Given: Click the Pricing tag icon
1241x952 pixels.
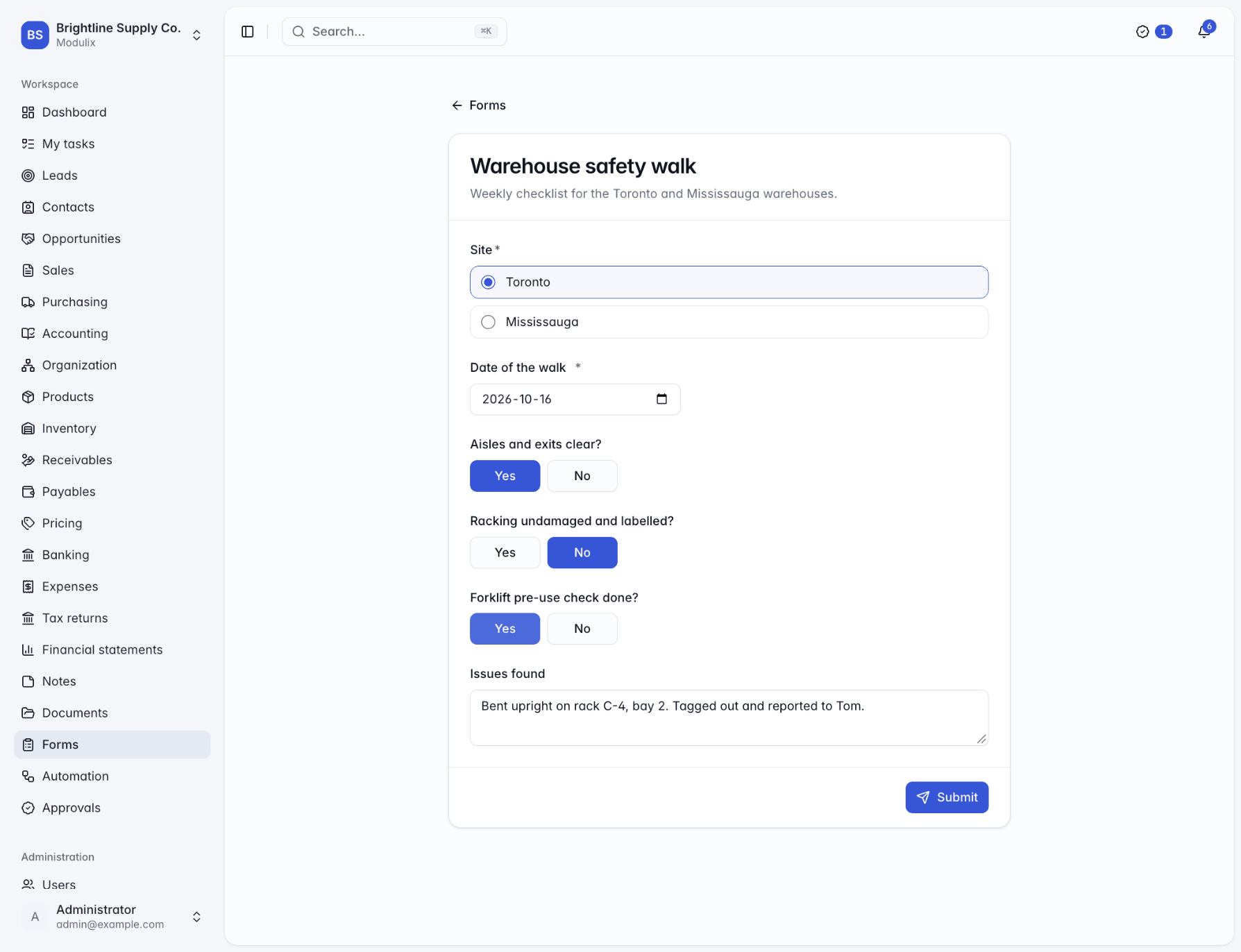Looking at the screenshot, I should pos(28,523).
